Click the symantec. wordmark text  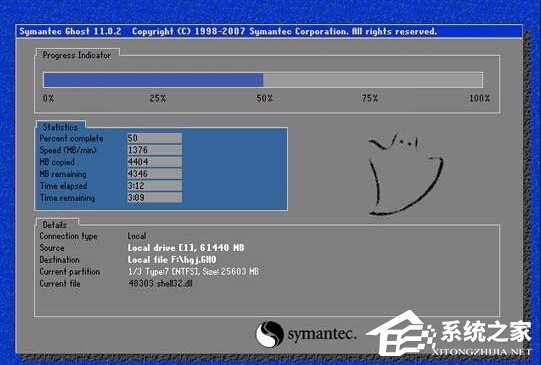tap(321, 334)
